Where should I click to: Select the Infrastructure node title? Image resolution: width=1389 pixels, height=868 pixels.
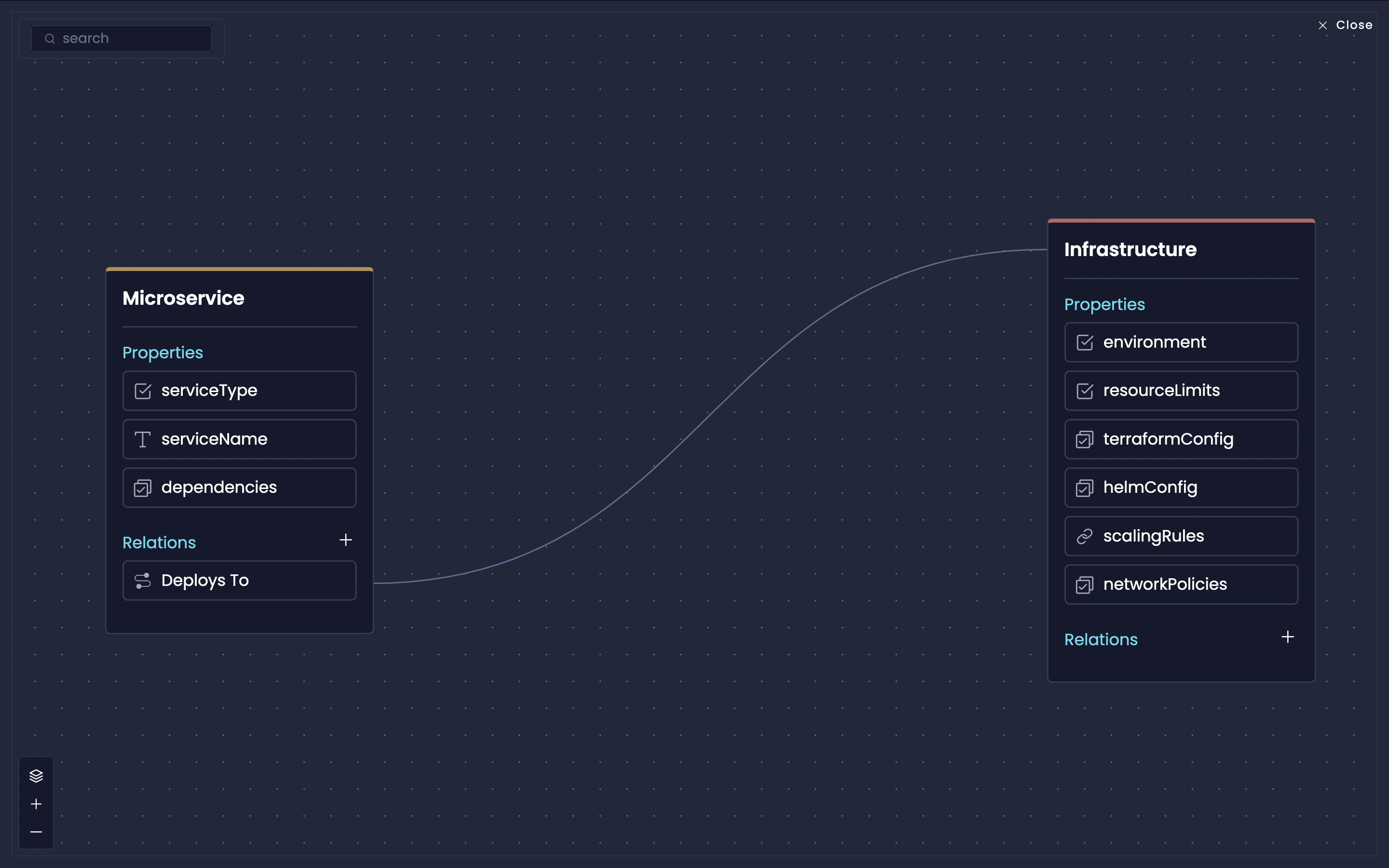click(1130, 249)
